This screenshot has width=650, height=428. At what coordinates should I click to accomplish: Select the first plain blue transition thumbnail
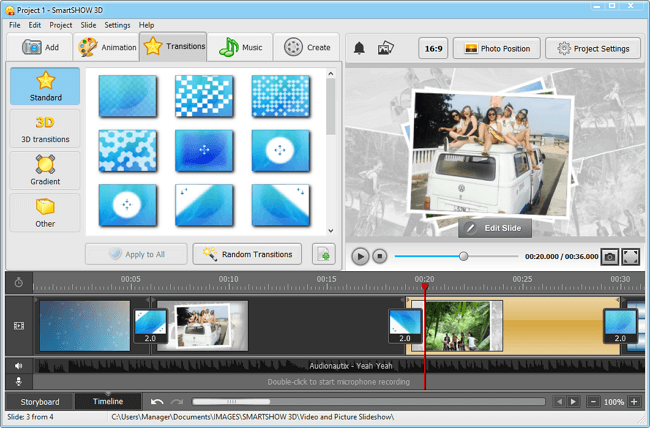click(128, 96)
